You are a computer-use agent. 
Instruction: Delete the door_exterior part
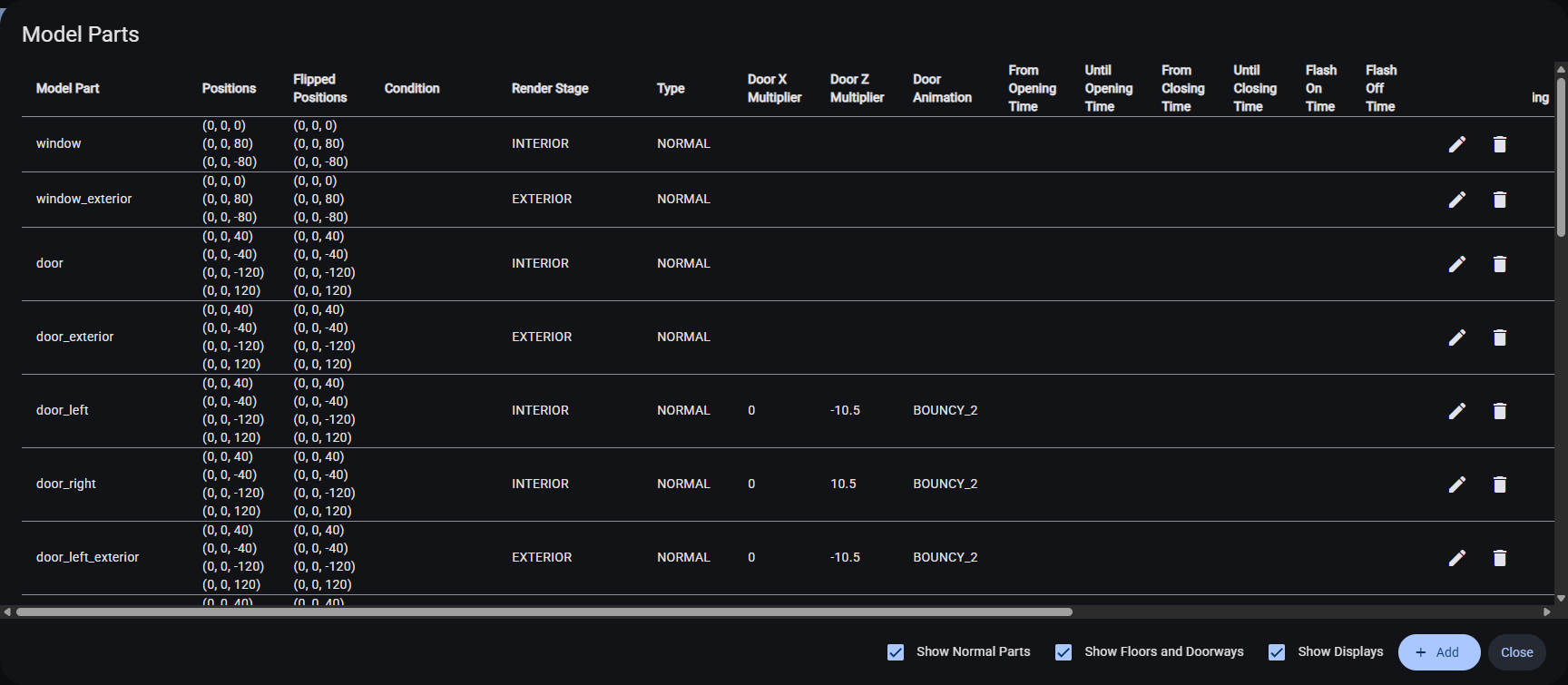point(1499,338)
